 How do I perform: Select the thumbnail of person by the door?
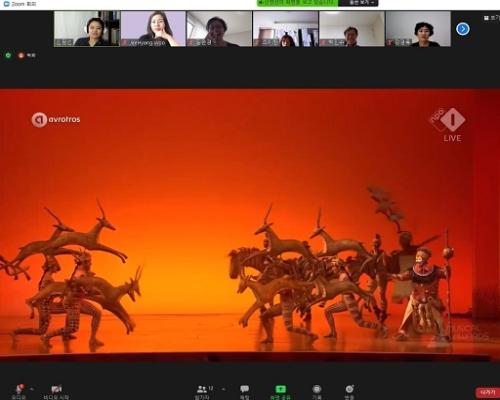click(286, 29)
